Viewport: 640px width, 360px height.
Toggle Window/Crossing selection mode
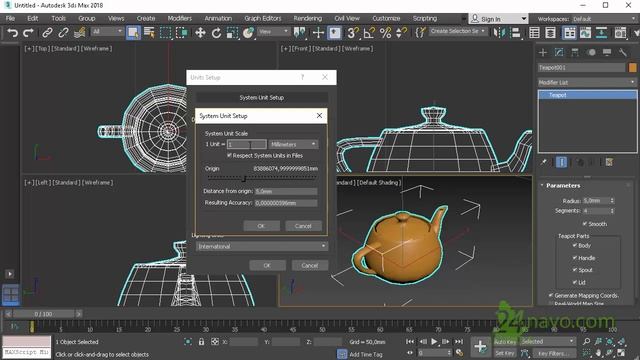tap(182, 33)
